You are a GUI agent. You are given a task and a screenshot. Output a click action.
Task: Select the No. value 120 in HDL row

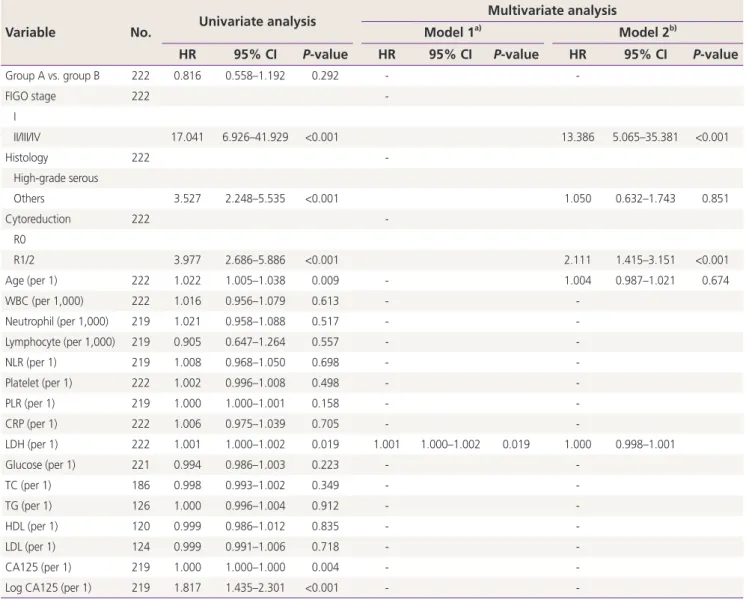[x=141, y=526]
